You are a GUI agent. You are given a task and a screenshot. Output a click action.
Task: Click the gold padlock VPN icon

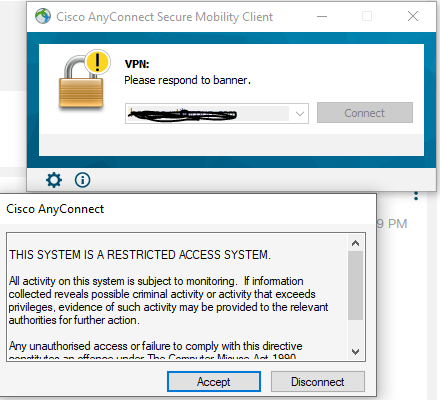(81, 82)
